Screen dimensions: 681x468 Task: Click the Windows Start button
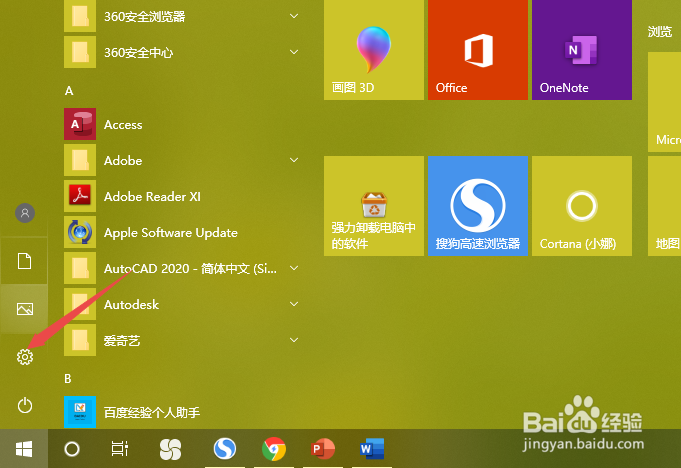24,449
